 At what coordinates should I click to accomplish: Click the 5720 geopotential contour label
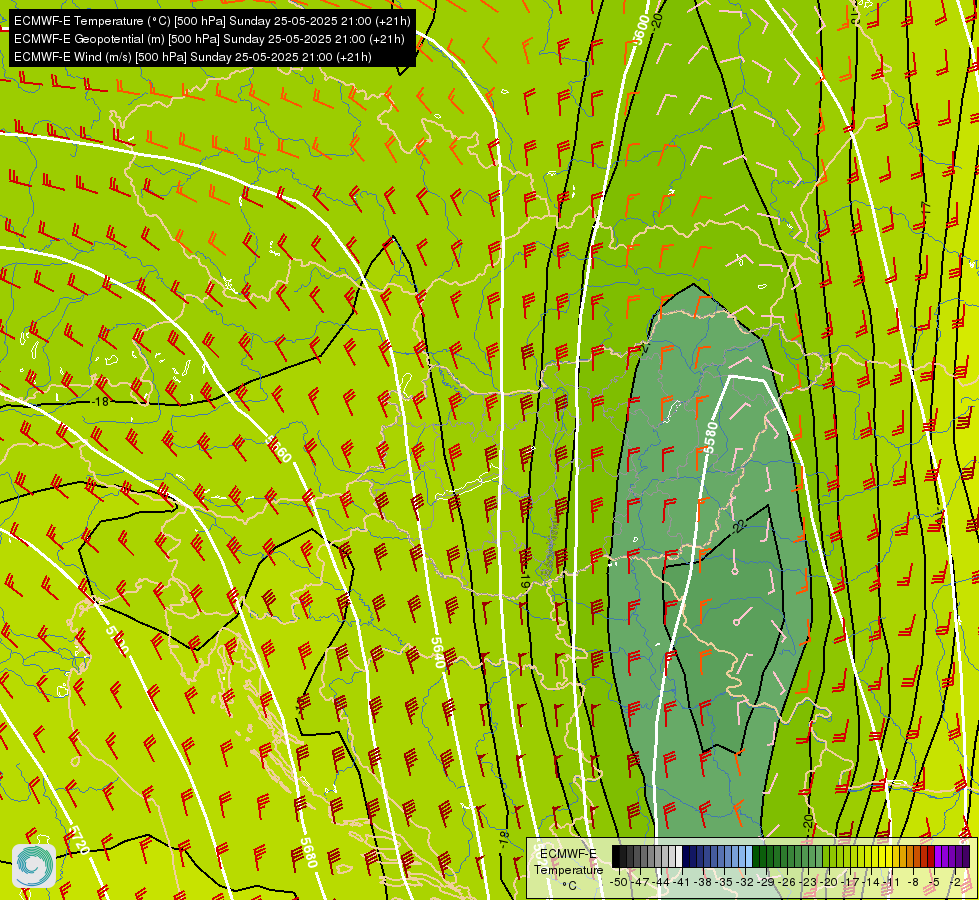(x=79, y=839)
